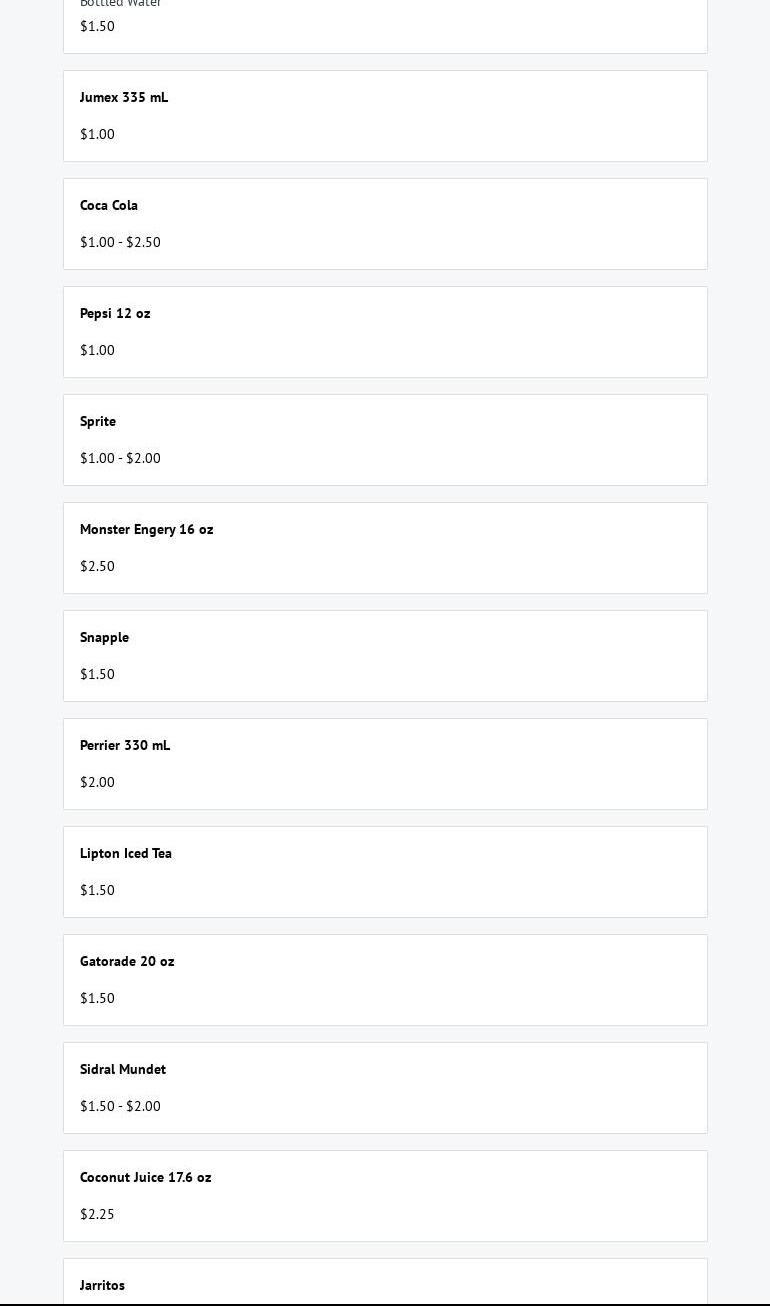Click the $2.00 price under Perrier
The width and height of the screenshot is (770, 1306).
coord(97,783)
